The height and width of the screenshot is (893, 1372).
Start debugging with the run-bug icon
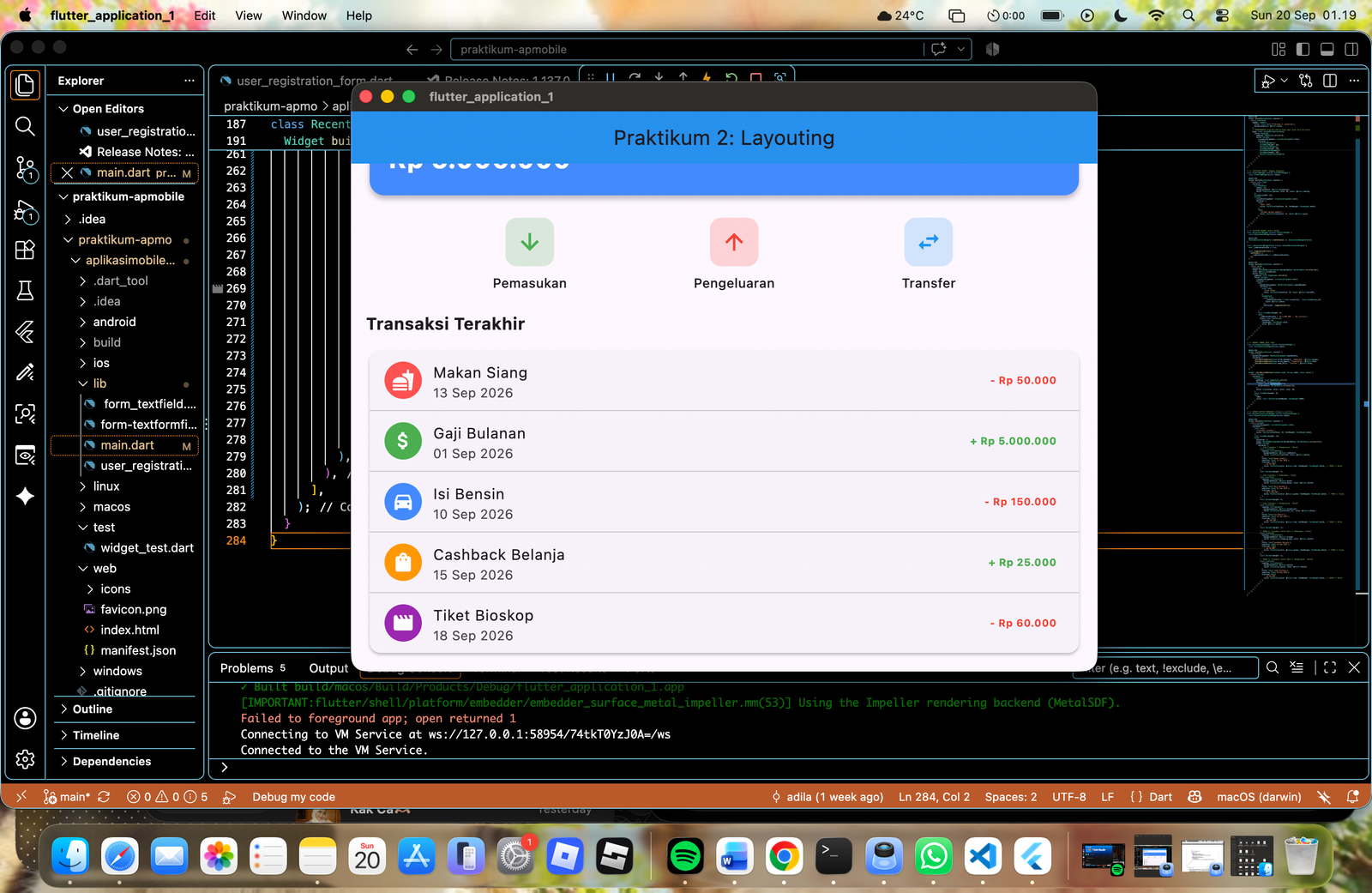click(x=1268, y=81)
